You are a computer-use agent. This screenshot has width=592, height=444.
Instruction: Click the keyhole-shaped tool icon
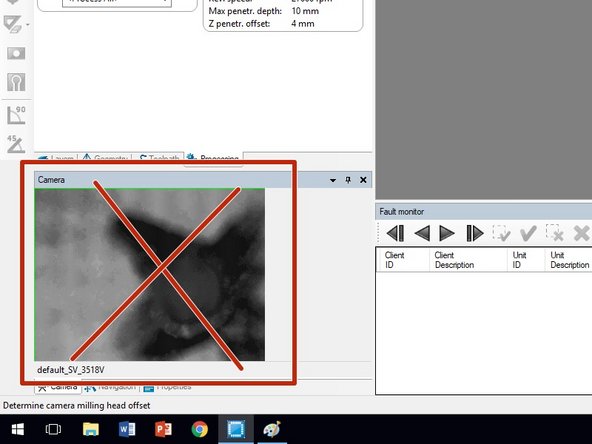[16, 82]
